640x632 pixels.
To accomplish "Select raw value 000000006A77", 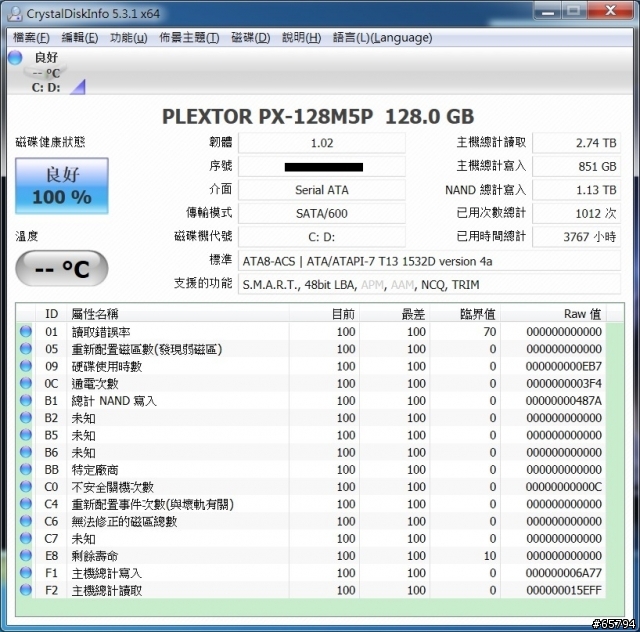I will [564, 573].
